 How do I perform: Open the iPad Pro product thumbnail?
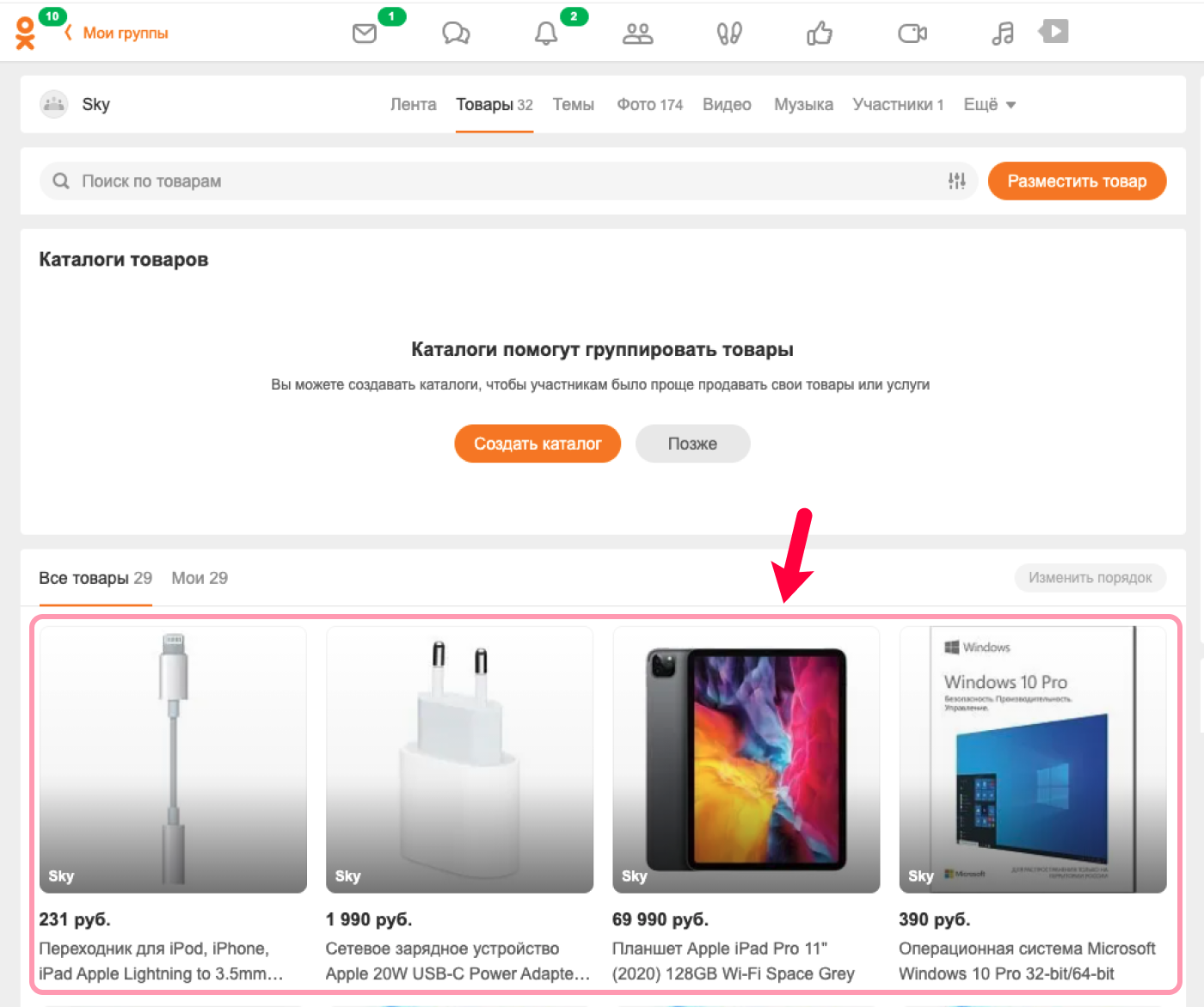746,759
